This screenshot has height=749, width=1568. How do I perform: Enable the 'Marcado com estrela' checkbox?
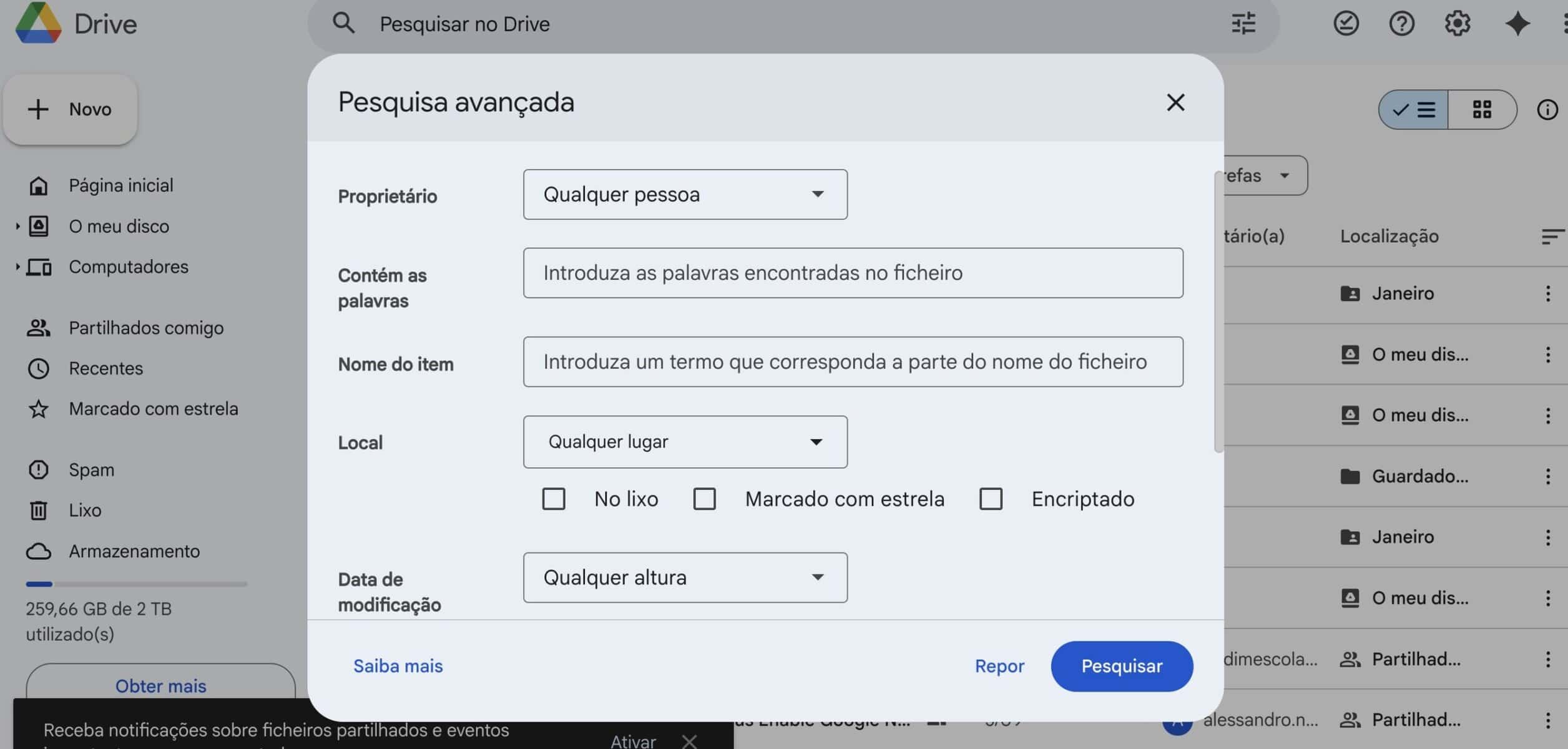coord(705,499)
